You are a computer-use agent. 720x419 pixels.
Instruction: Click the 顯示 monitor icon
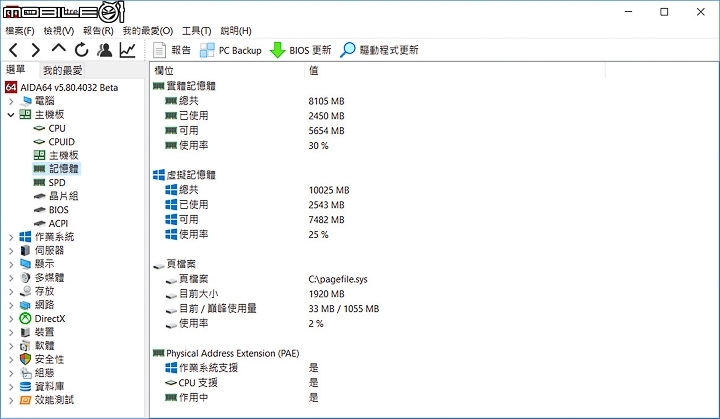pos(25,264)
